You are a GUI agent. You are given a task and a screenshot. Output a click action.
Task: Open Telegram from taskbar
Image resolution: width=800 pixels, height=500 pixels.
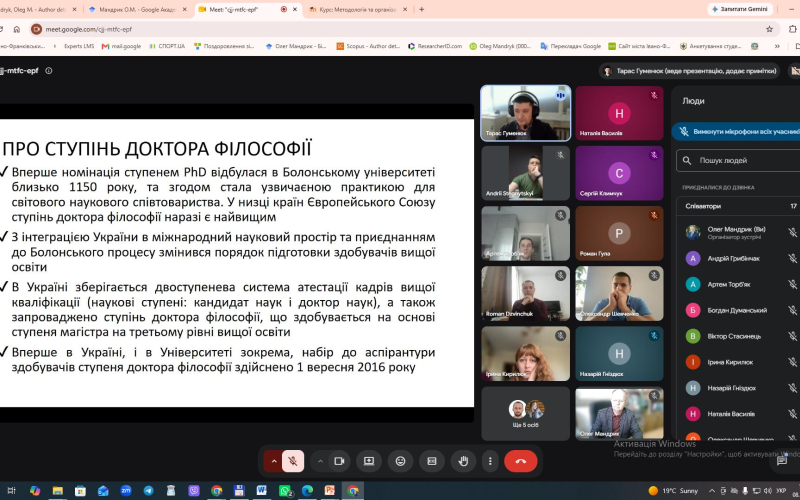(148, 490)
